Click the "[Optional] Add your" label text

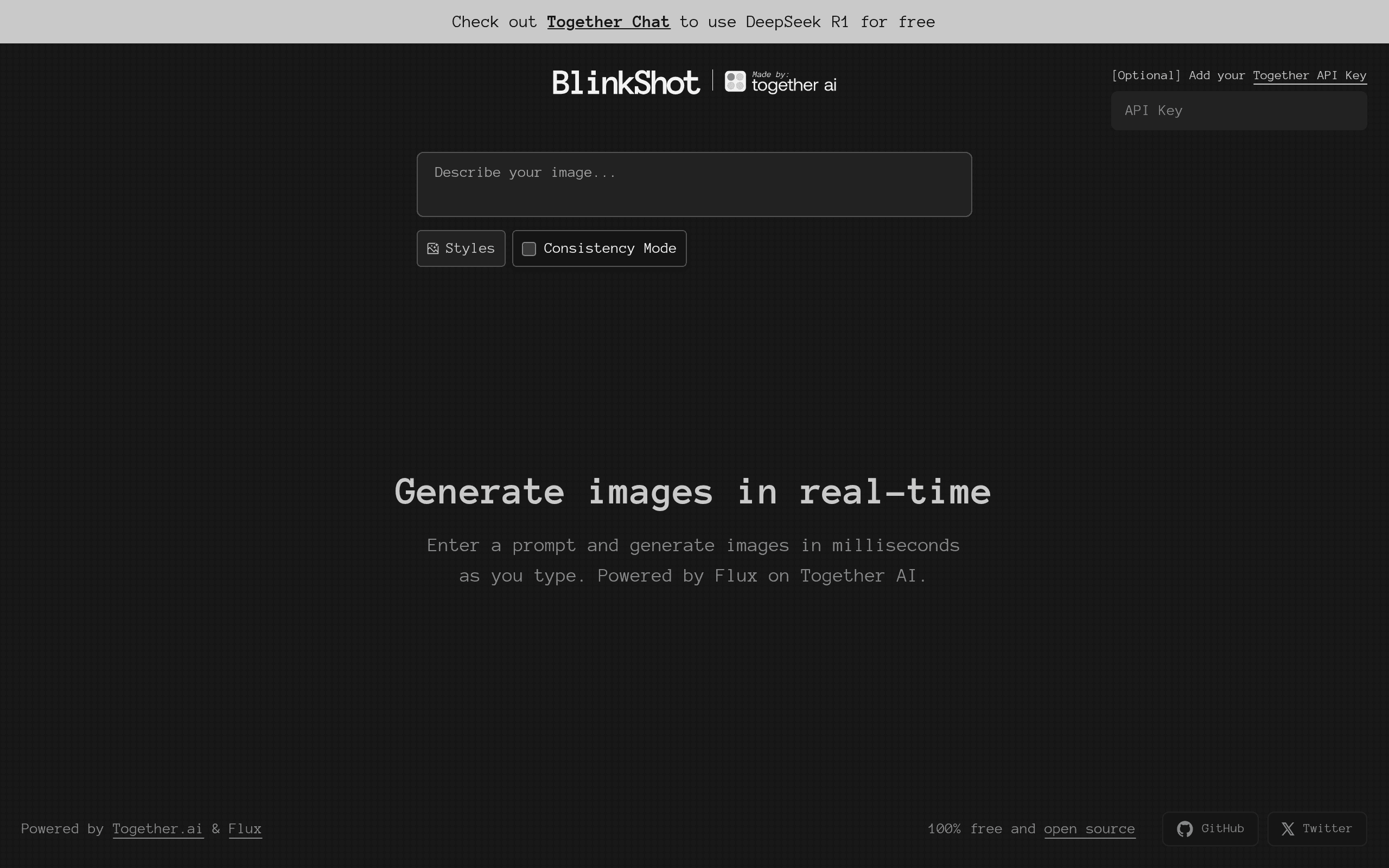pos(1178,76)
